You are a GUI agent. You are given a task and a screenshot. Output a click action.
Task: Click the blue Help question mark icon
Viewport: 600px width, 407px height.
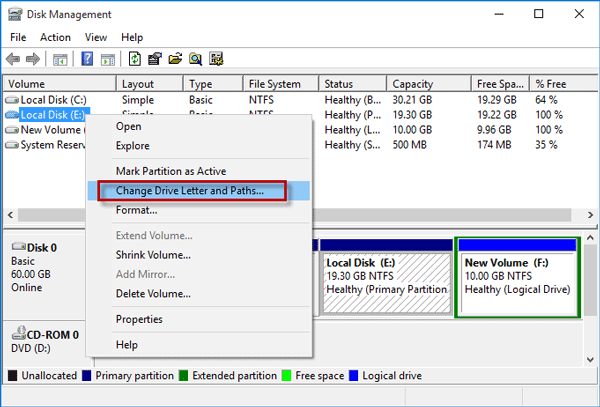click(x=88, y=59)
